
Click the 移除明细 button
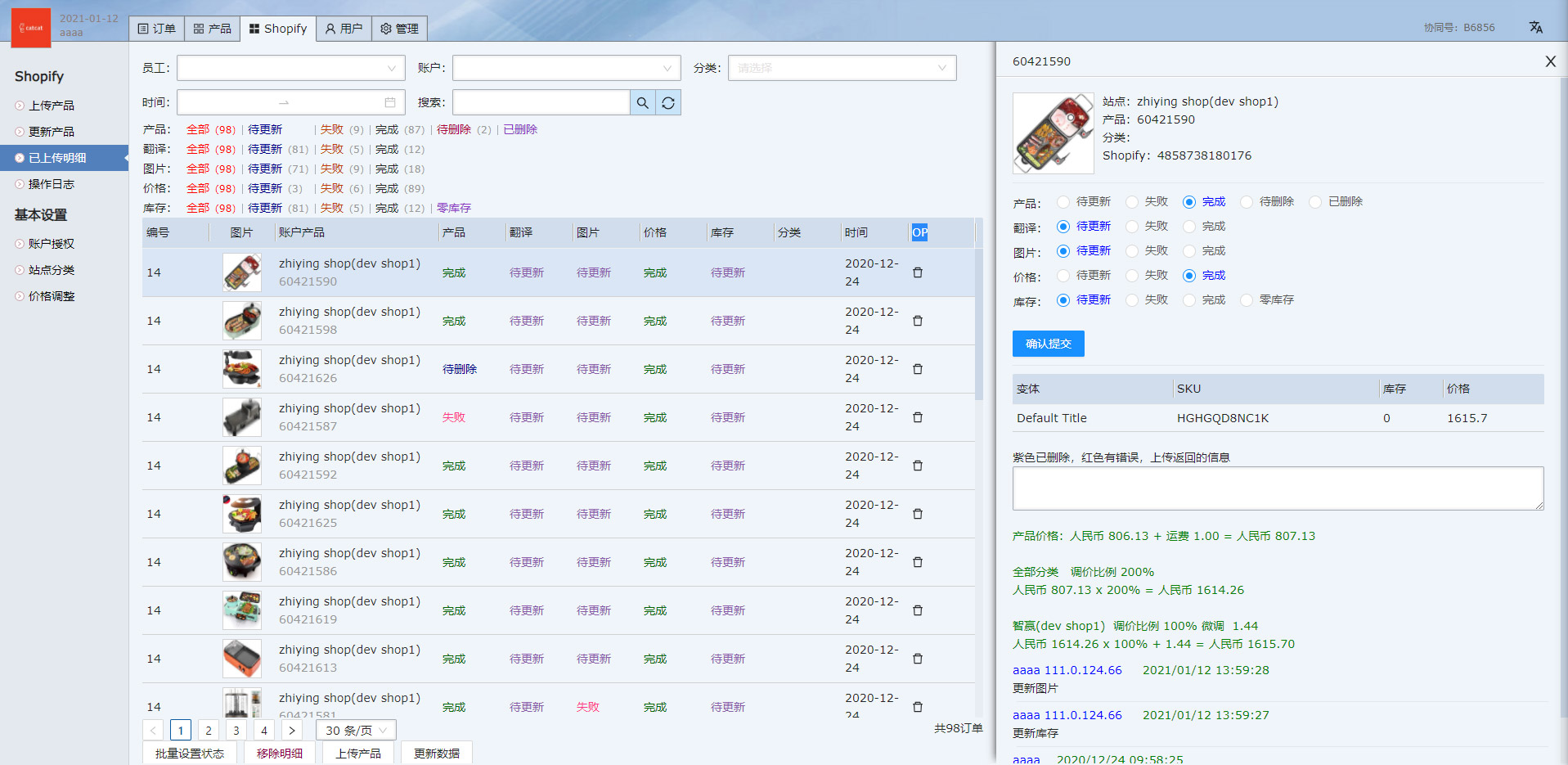click(x=280, y=754)
